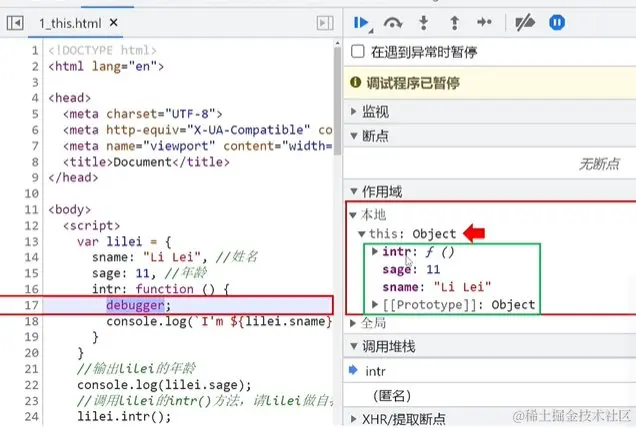Image resolution: width=636 pixels, height=428 pixels.
Task: Enable 在遇到异常时暂停 checkbox
Action: [357, 52]
